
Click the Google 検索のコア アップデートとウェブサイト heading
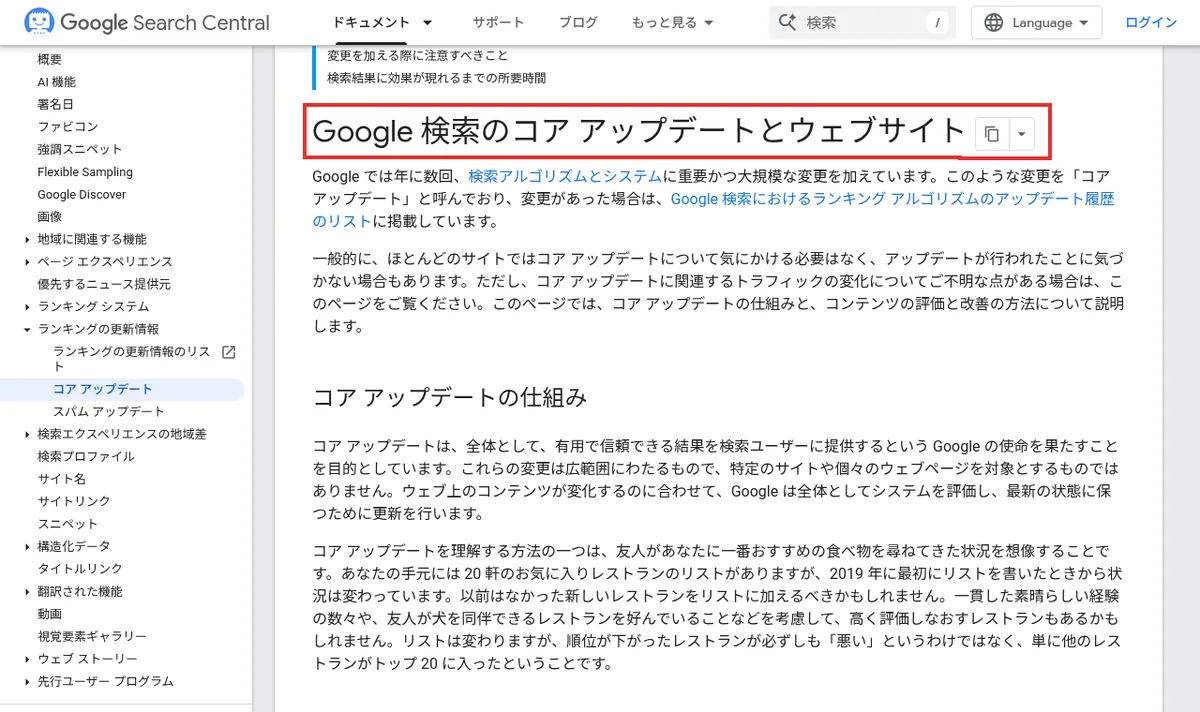pyautogui.click(x=639, y=131)
